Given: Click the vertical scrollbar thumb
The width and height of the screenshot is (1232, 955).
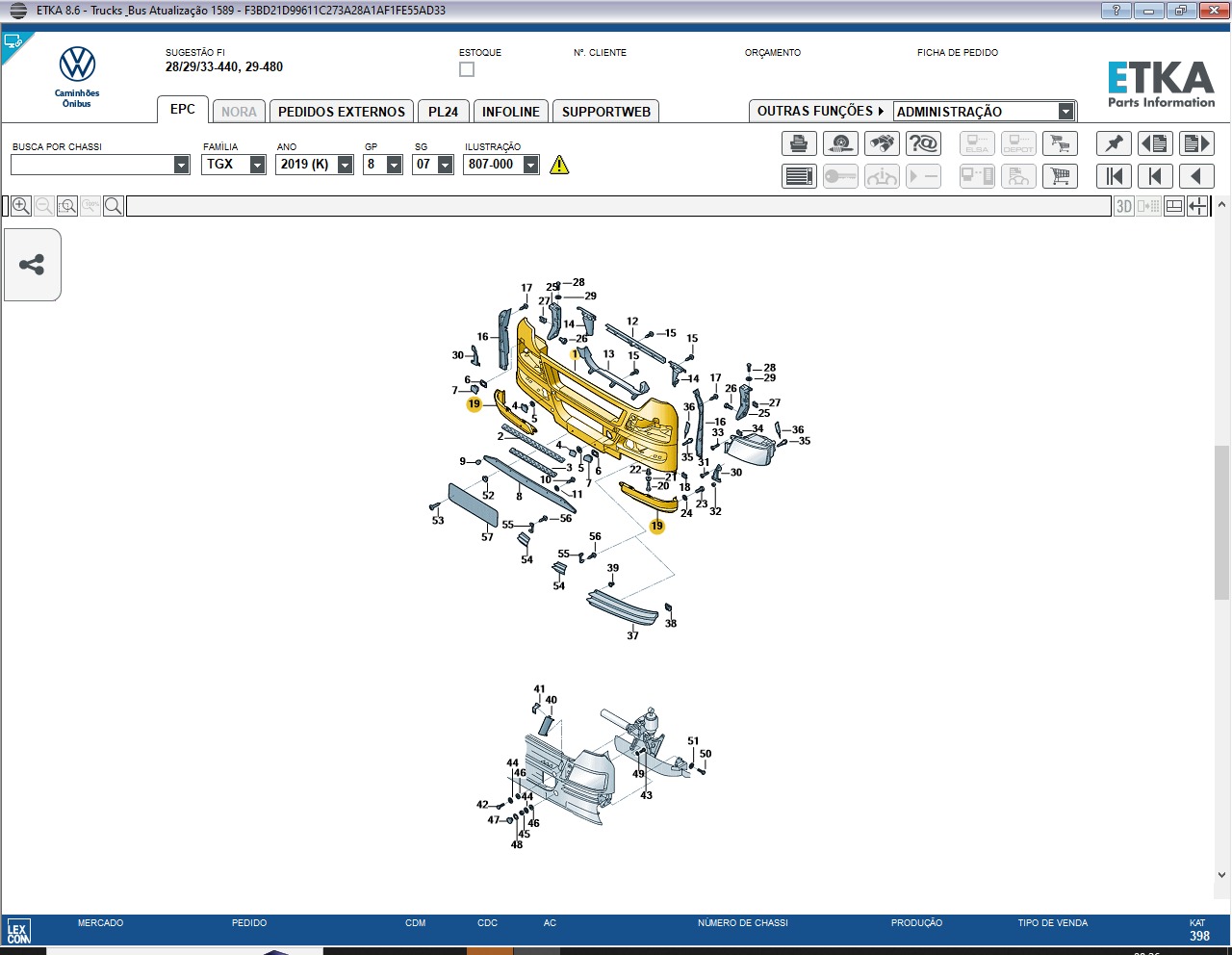Looking at the screenshot, I should [x=1221, y=523].
